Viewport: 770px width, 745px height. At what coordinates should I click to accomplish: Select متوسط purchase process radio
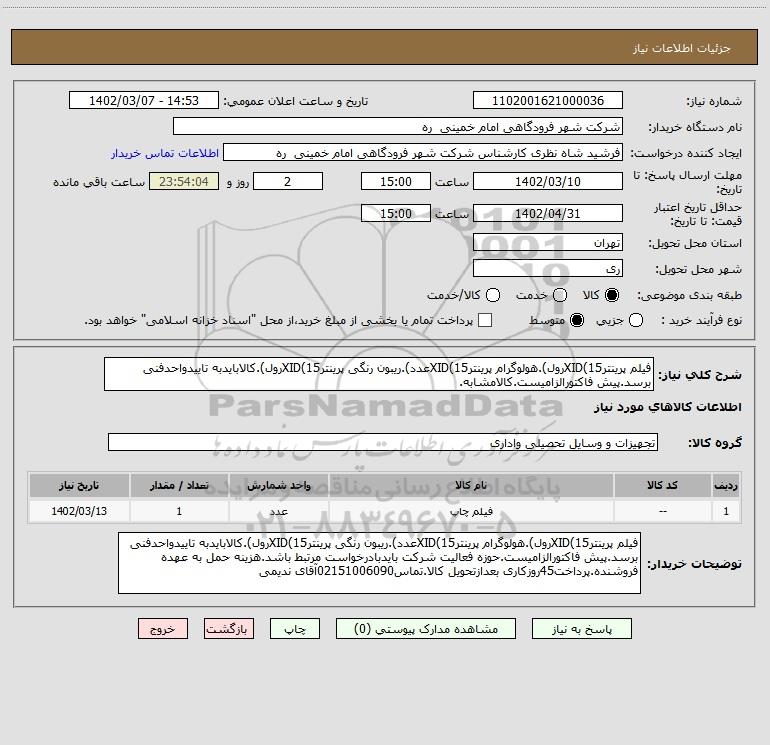coord(577,320)
